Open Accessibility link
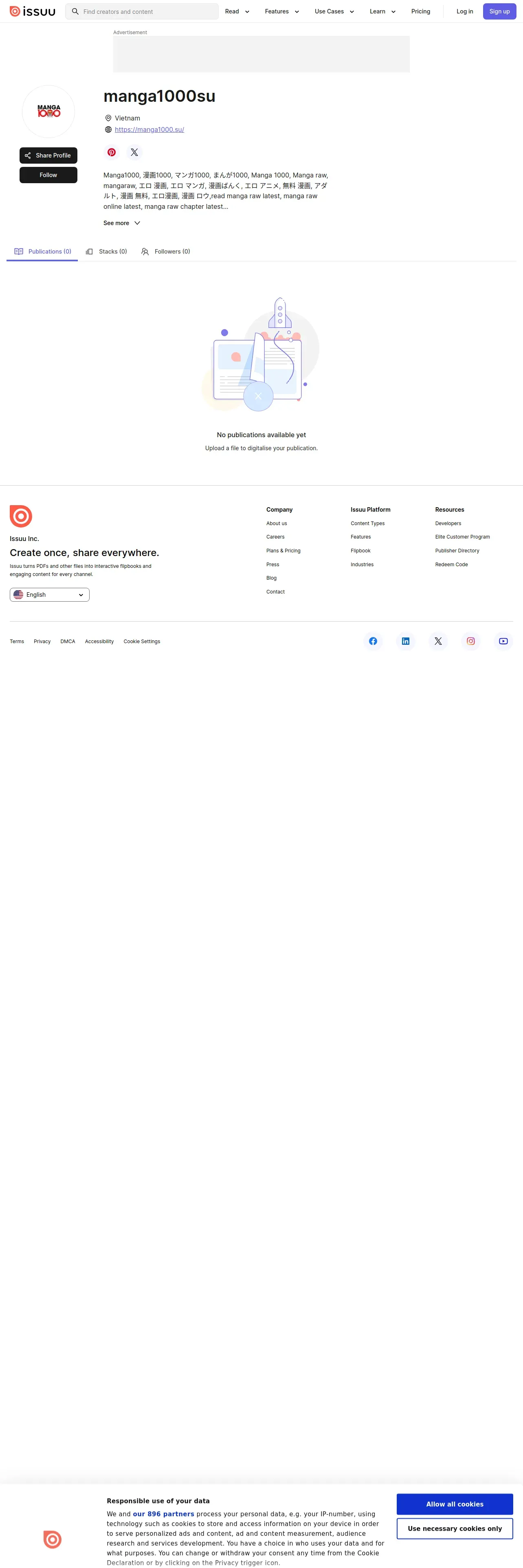 pos(99,642)
